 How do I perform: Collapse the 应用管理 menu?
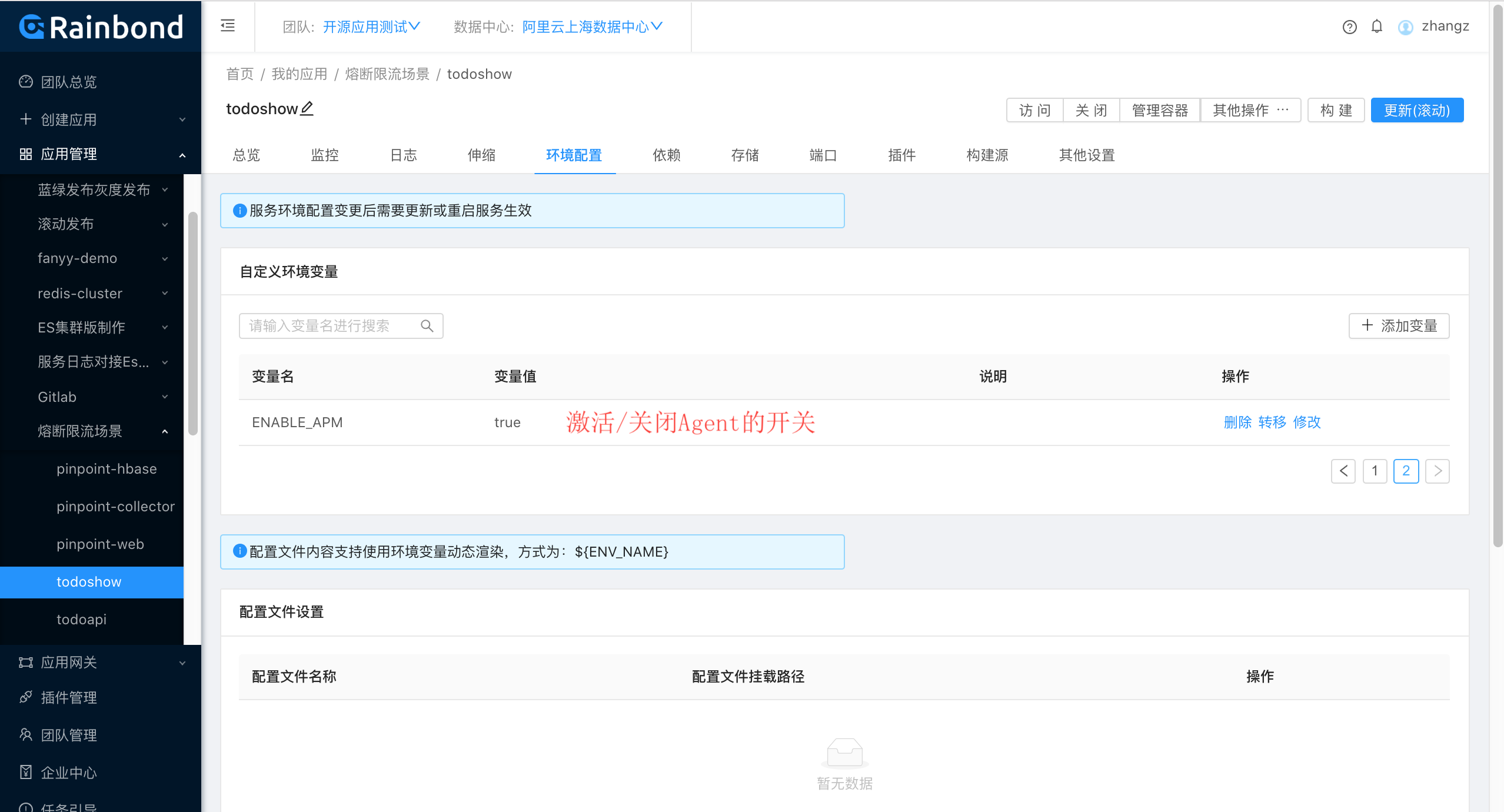pyautogui.click(x=182, y=155)
